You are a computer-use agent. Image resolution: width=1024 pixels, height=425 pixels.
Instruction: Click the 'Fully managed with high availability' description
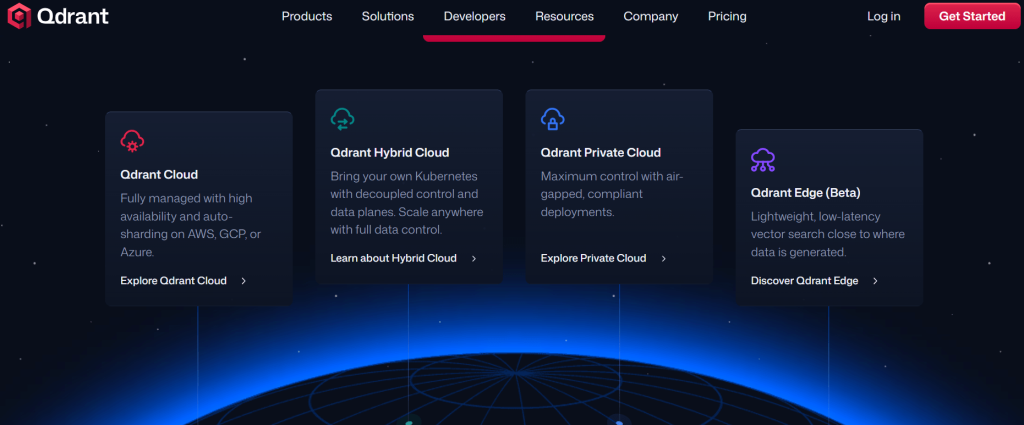pos(191,225)
